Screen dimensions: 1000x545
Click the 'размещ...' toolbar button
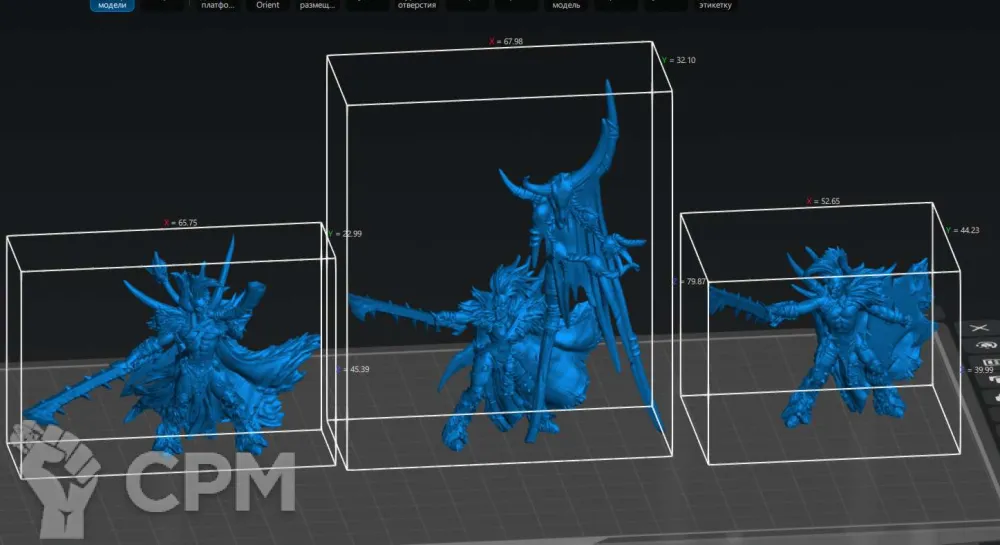318,5
